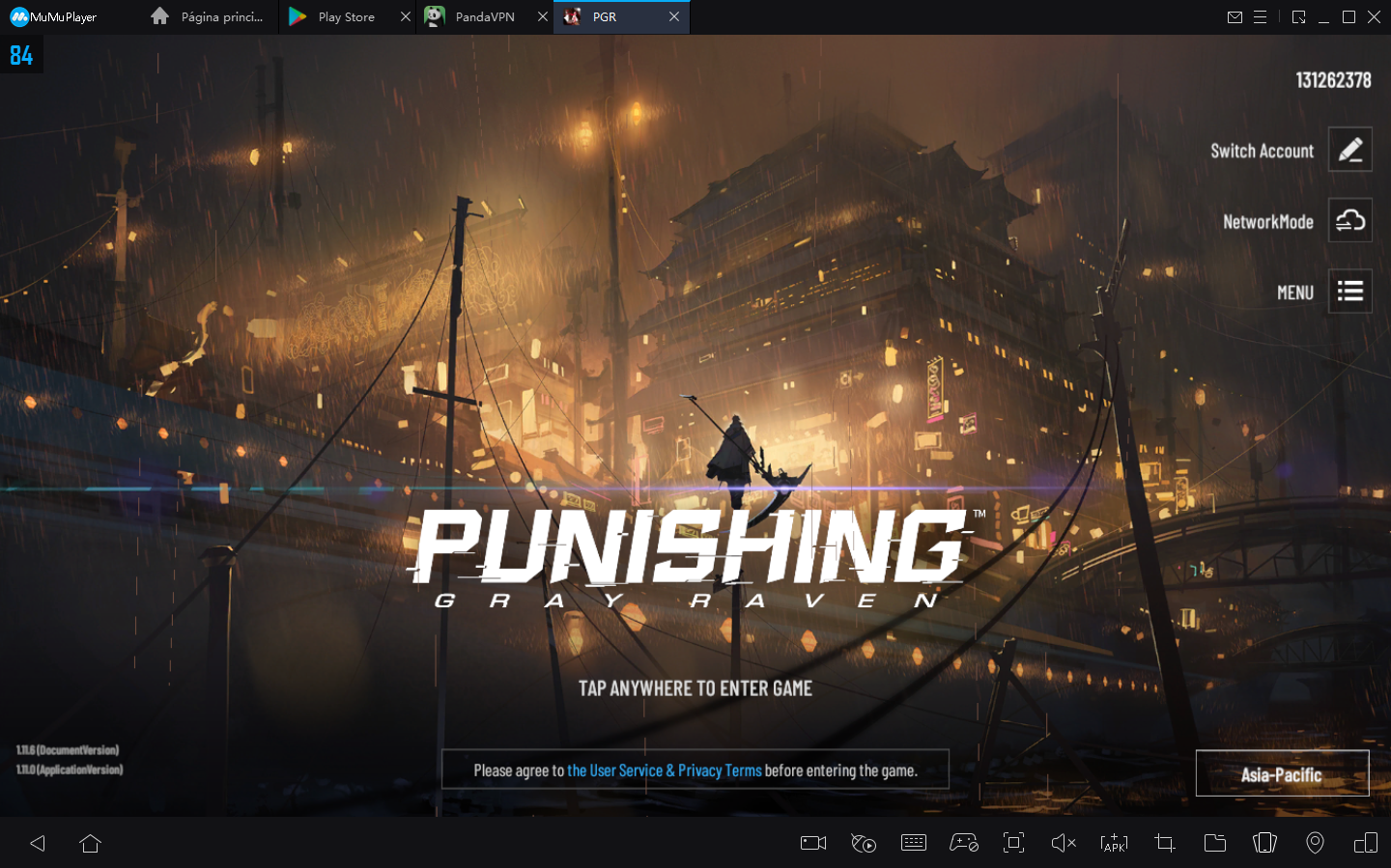The image size is (1391, 868).
Task: Open the MuMu Player hamburger menu
Action: (x=1261, y=16)
